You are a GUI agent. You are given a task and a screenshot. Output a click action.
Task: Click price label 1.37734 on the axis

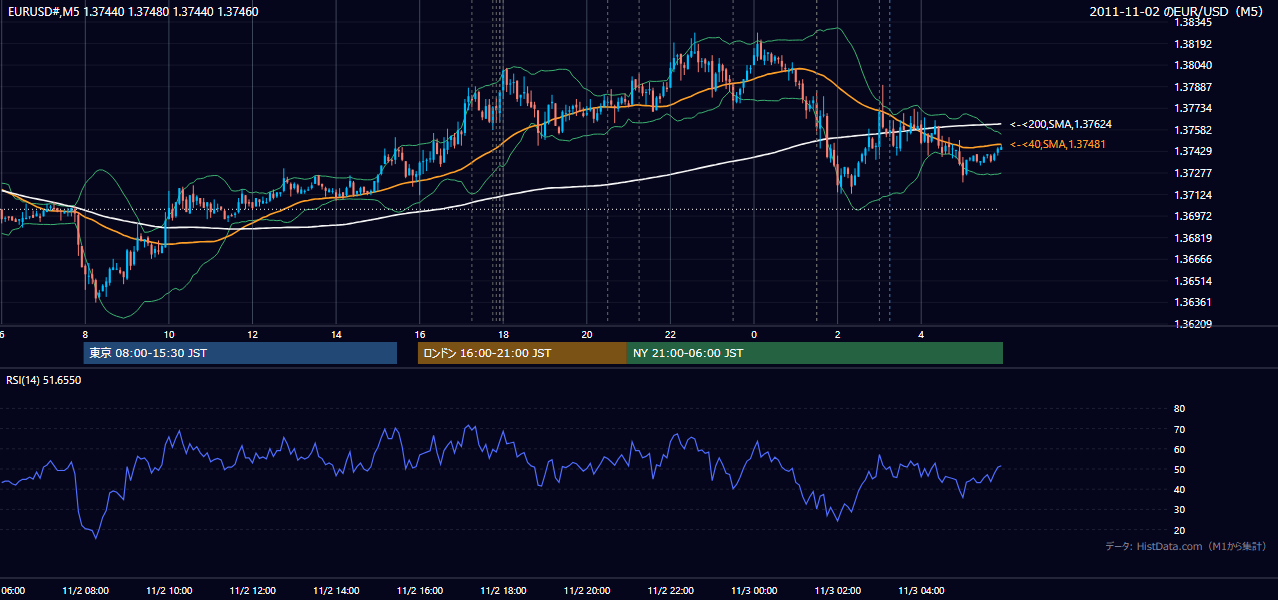tap(1193, 108)
